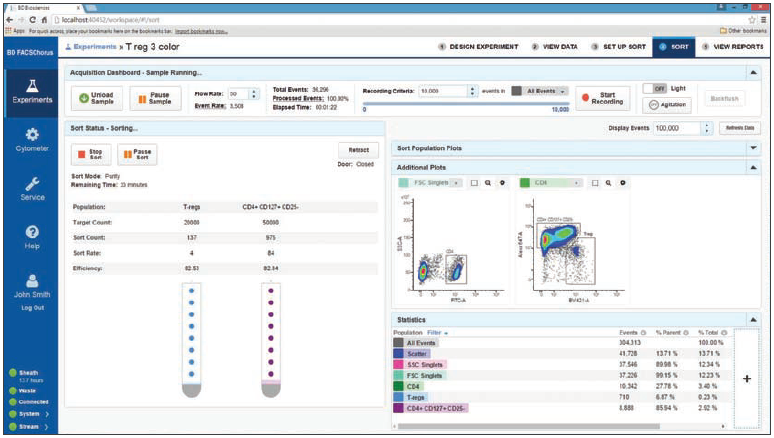Viewport: 774px width, 438px height.
Task: Click the John Smith user icon
Action: tap(32, 281)
